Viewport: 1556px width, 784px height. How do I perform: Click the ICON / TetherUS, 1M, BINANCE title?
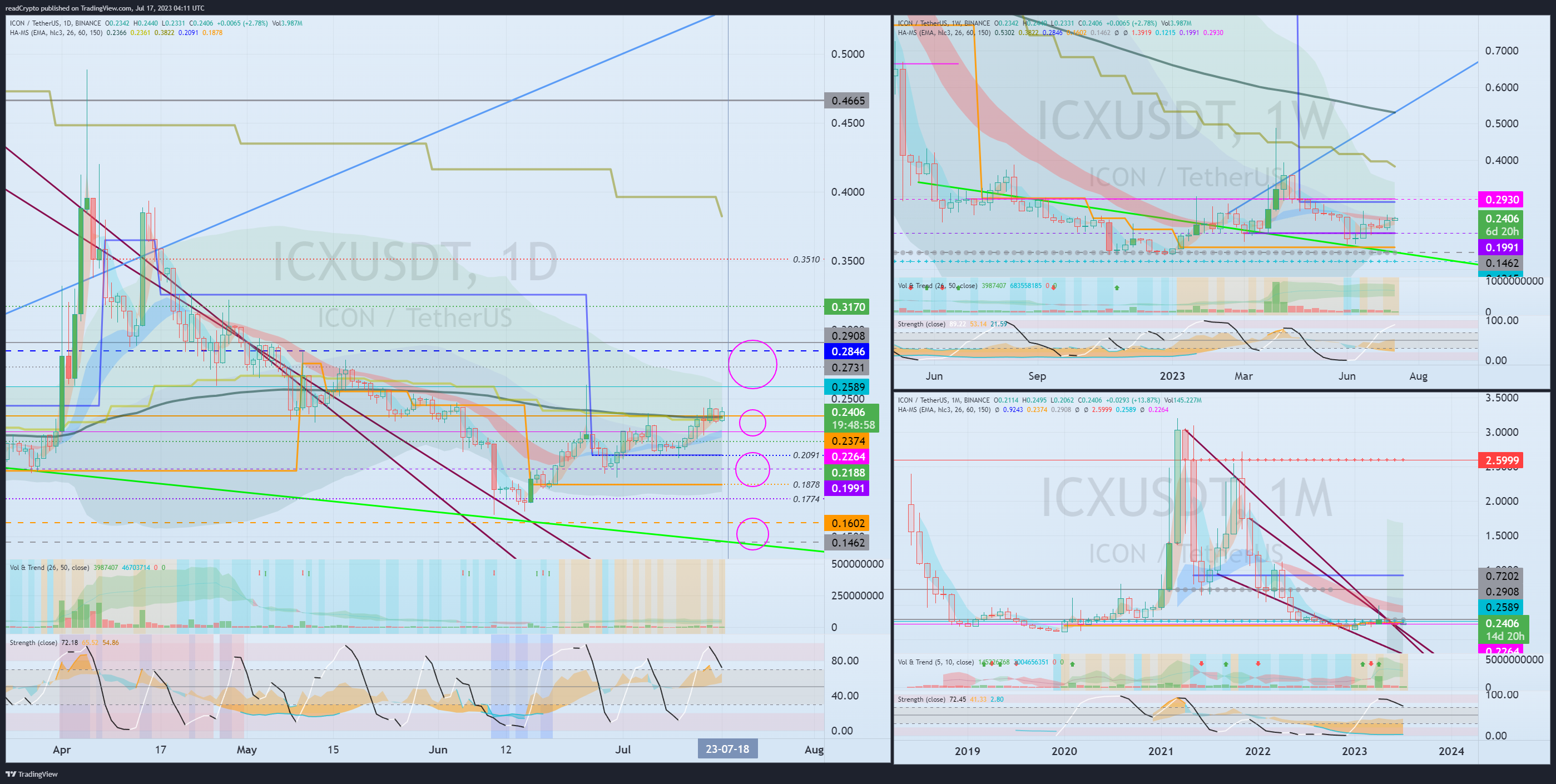(944, 400)
